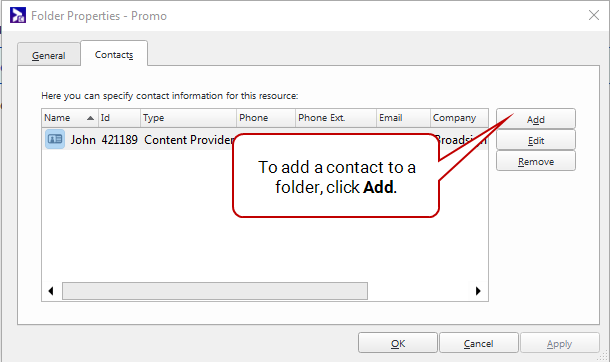Screen dimensions: 610x362
Task: Switch to the General tab
Action: (49, 56)
